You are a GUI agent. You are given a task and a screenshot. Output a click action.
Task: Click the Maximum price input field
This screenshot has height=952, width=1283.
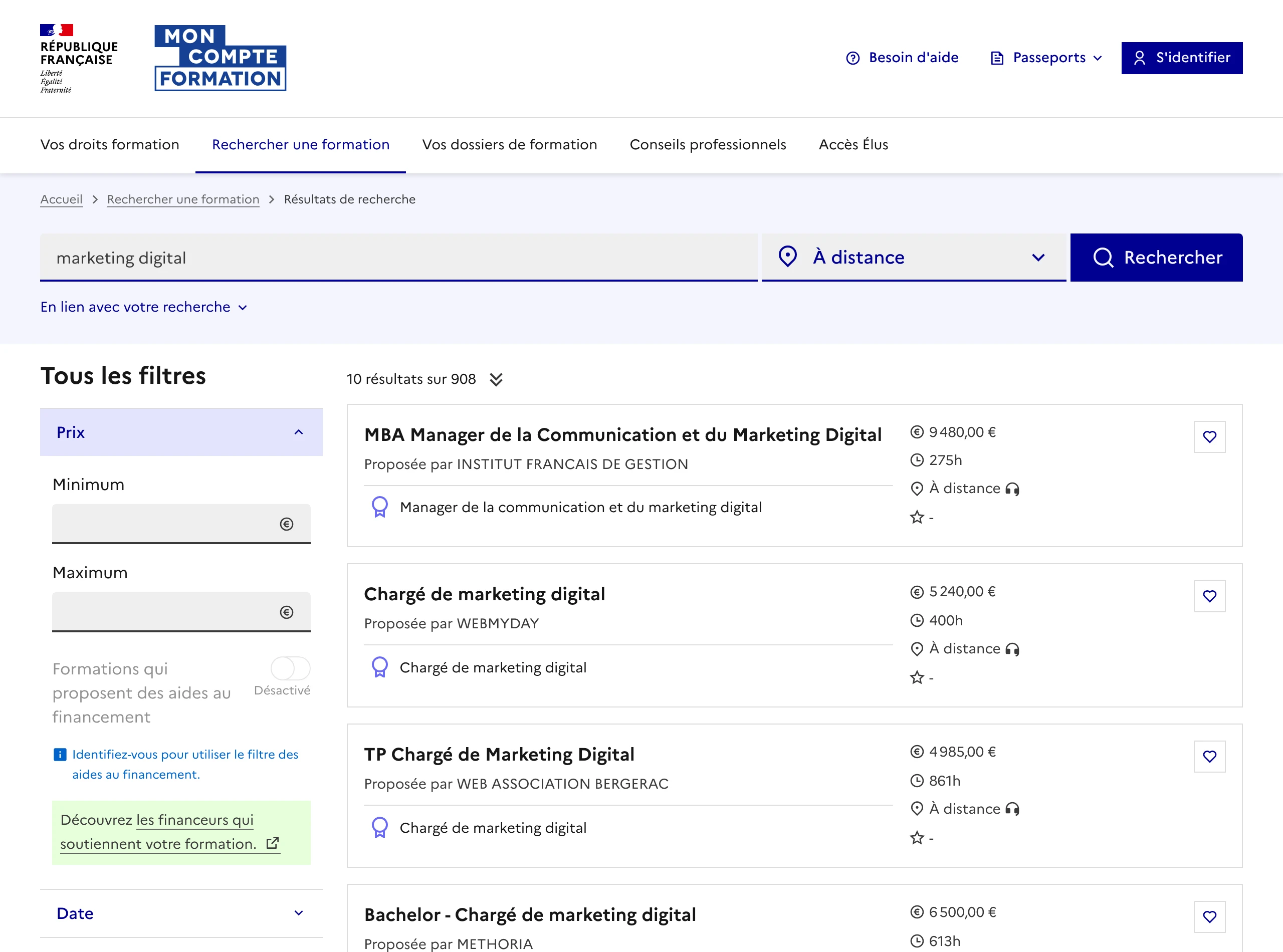tap(181, 612)
